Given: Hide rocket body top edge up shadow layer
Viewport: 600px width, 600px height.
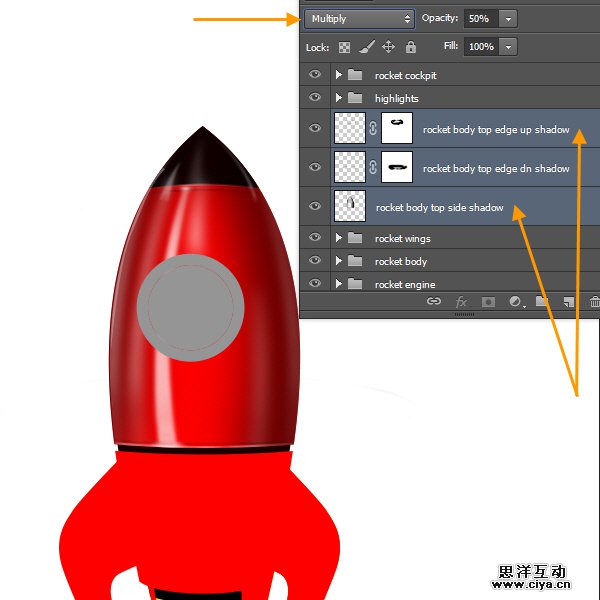Looking at the screenshot, I should pos(315,127).
